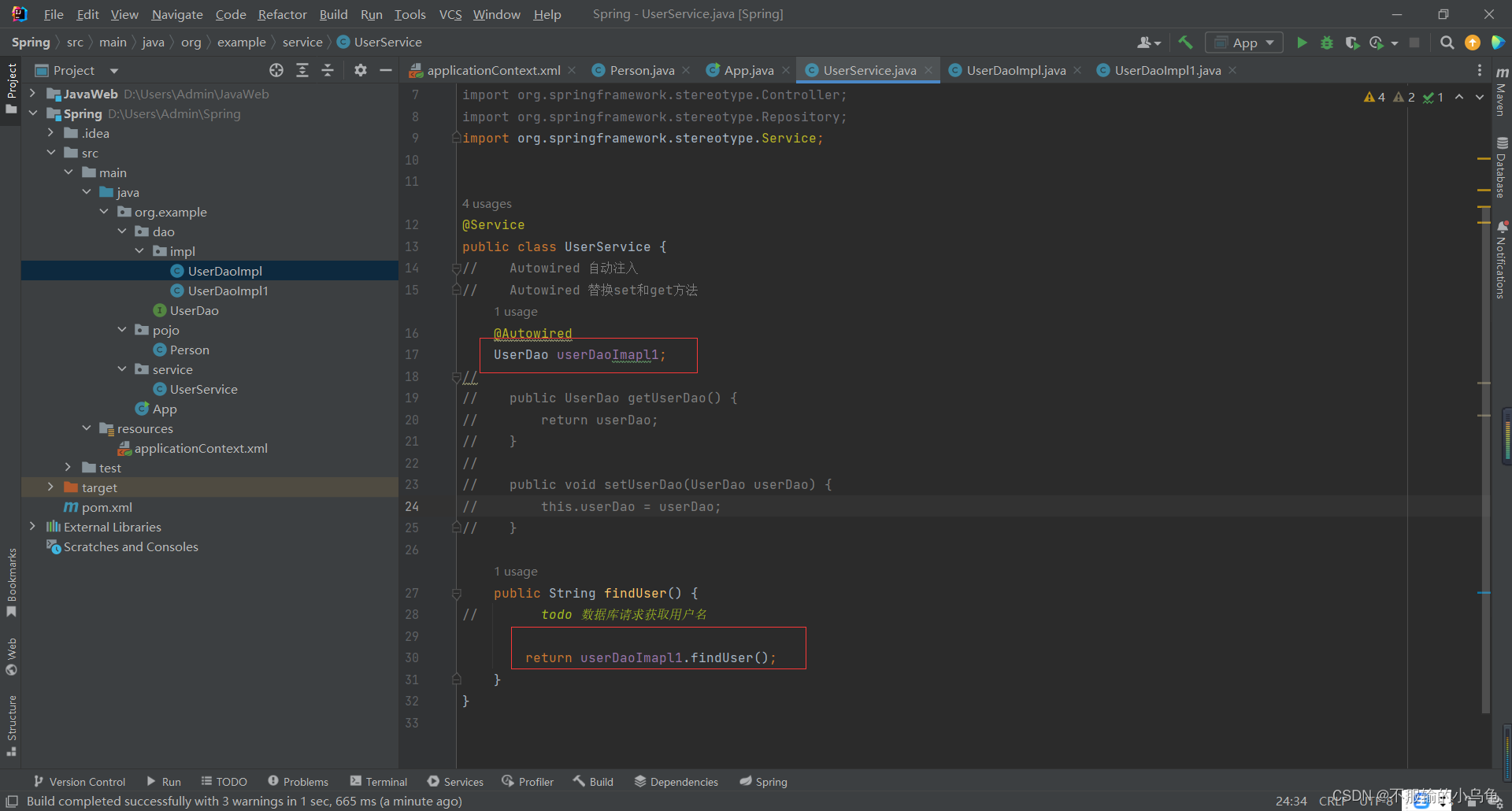Select Scratches and Consoles node
Screen dimensions: 1512x811
[131, 546]
